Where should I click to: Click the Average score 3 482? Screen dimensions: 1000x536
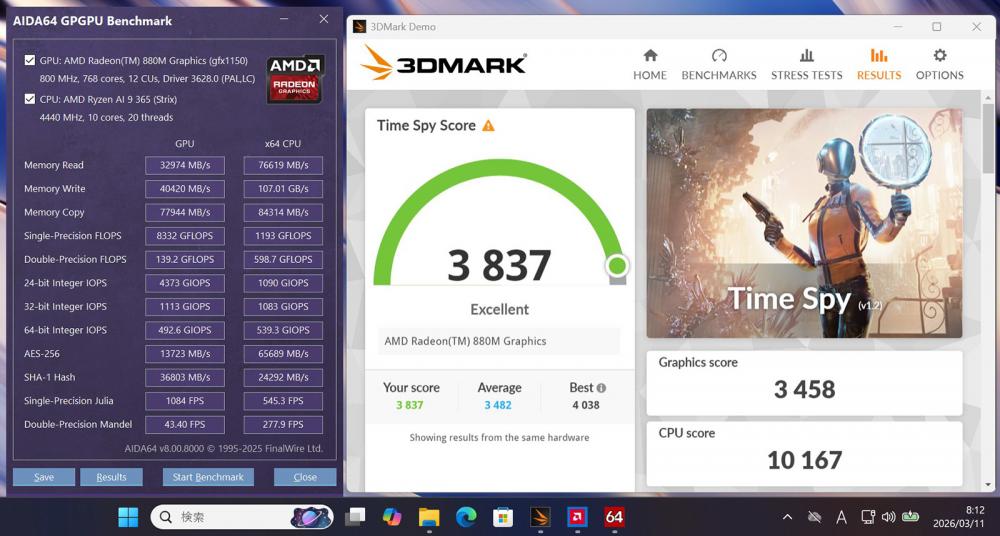497,405
